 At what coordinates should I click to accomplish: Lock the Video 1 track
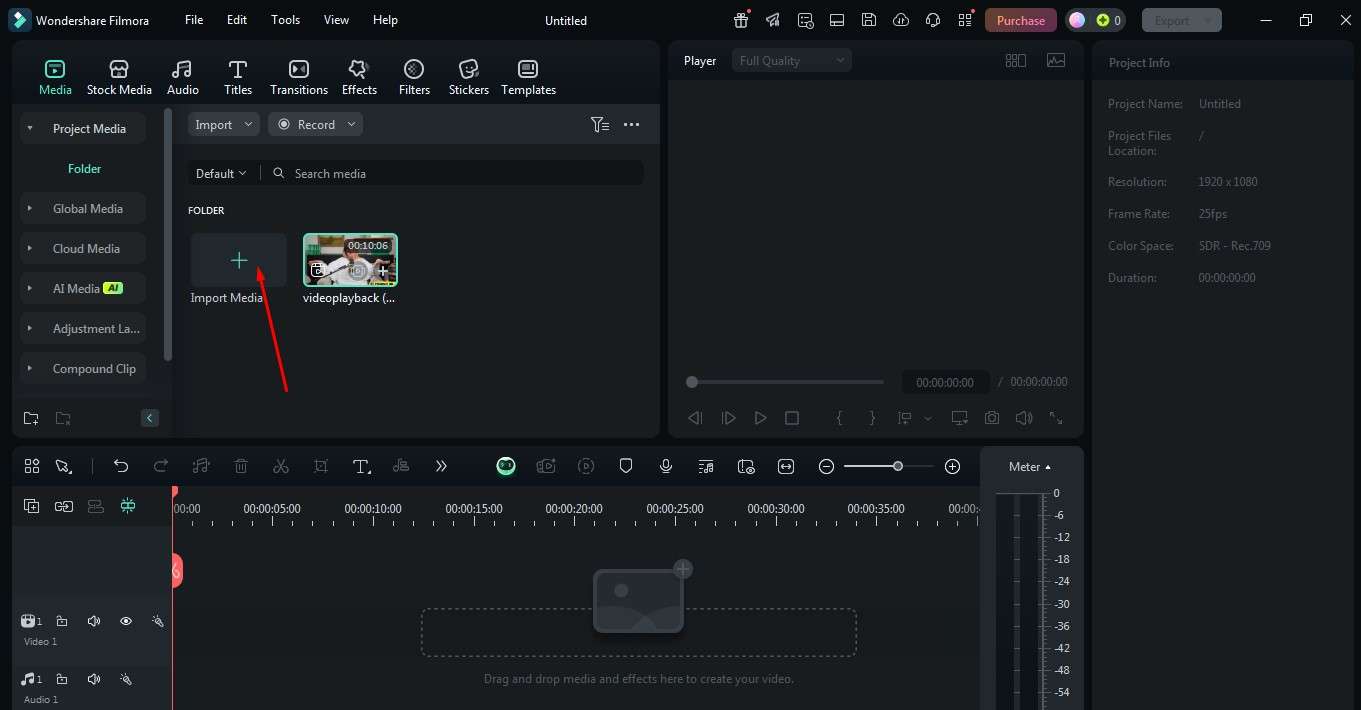[62, 621]
